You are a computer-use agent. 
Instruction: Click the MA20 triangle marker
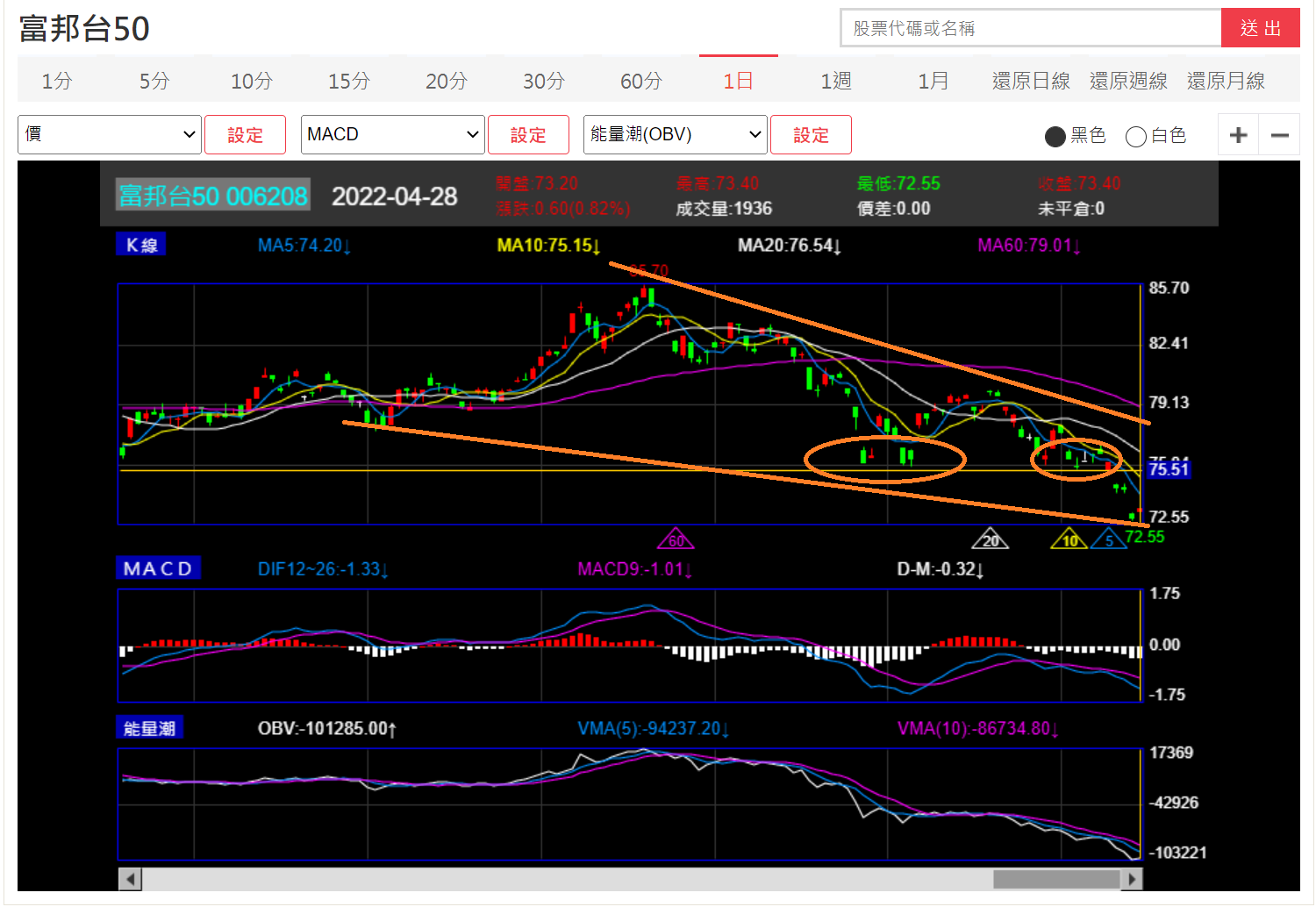pyautogui.click(x=991, y=539)
